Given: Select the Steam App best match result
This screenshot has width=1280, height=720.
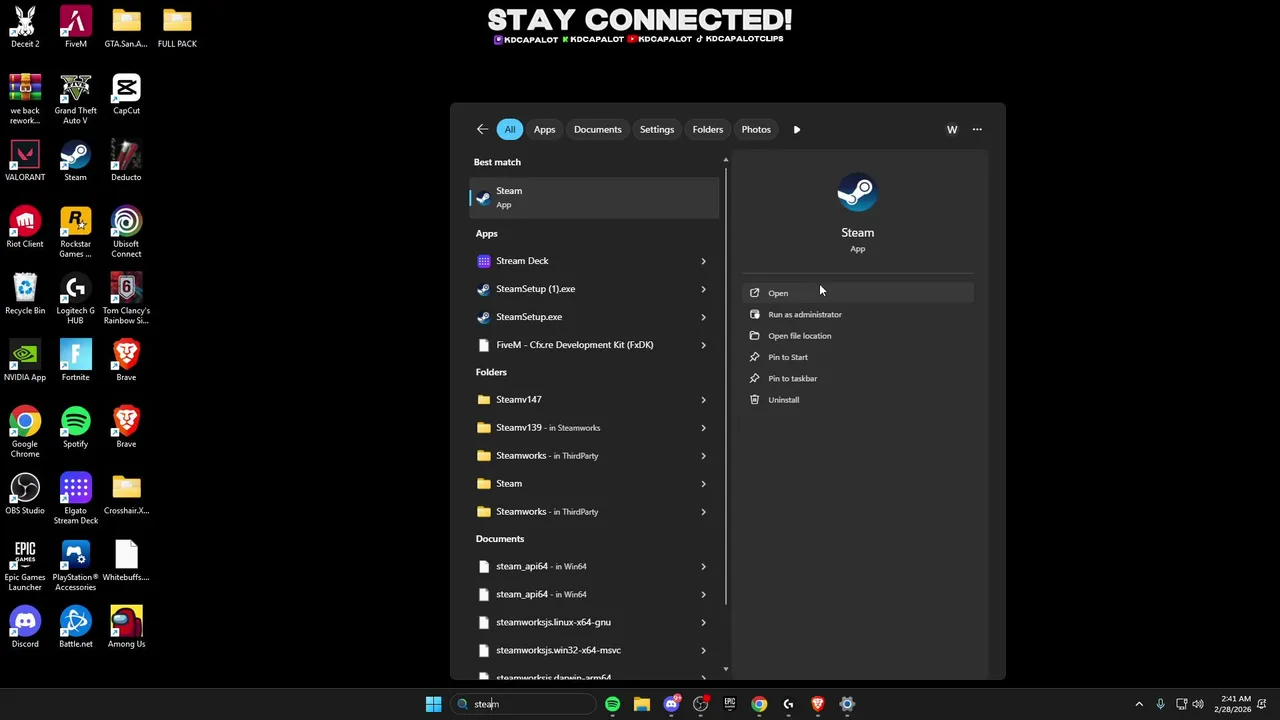Looking at the screenshot, I should tap(594, 198).
